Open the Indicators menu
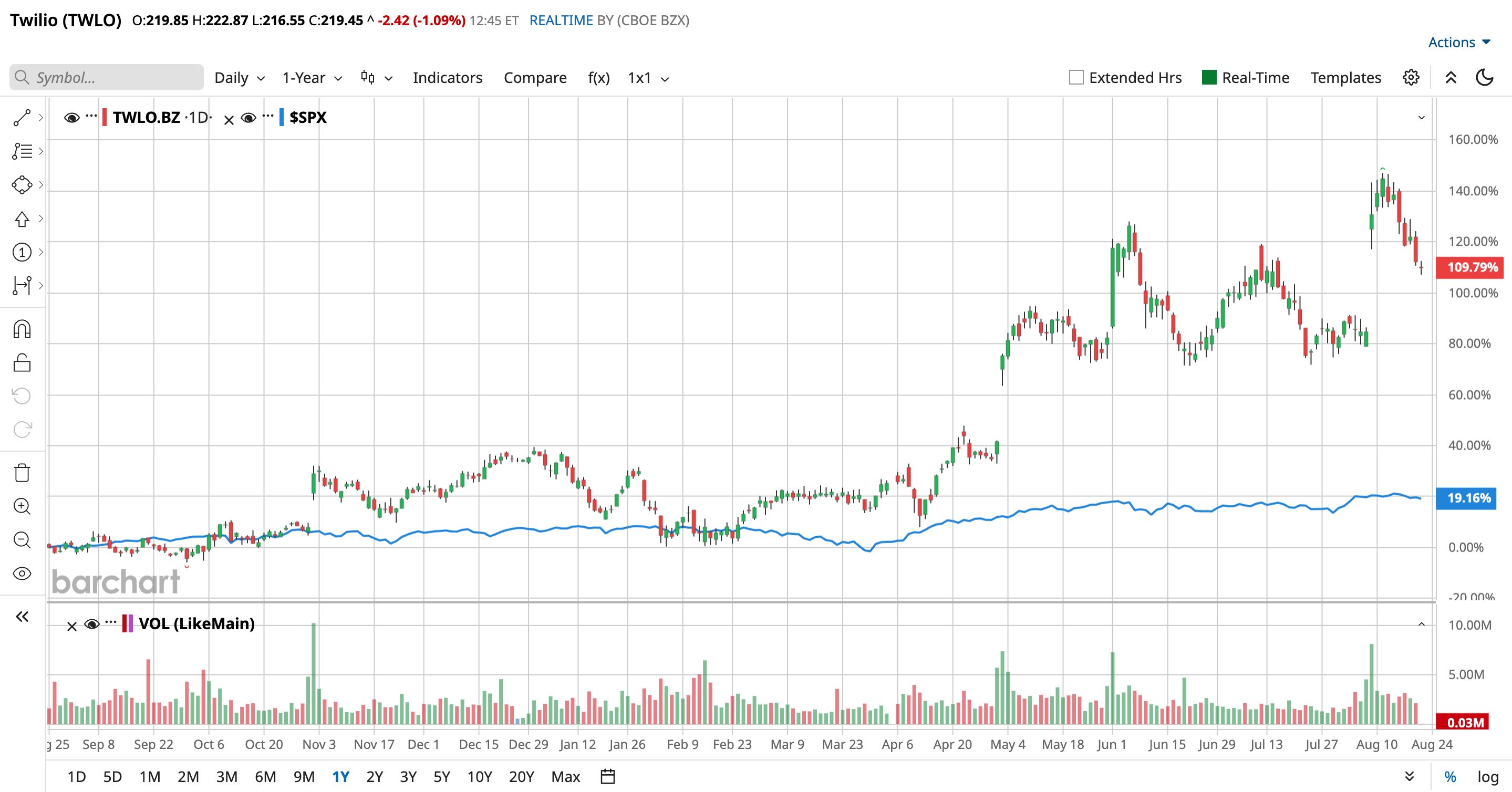 [447, 77]
